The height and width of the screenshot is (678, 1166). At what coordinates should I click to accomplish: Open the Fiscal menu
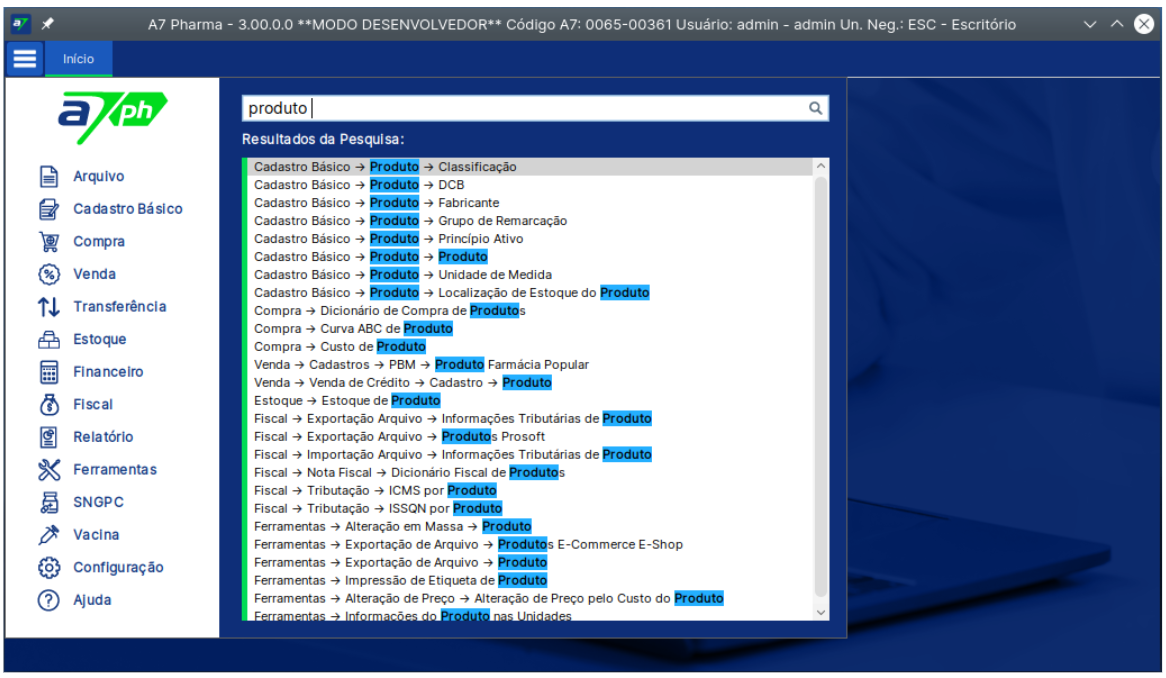coord(93,404)
